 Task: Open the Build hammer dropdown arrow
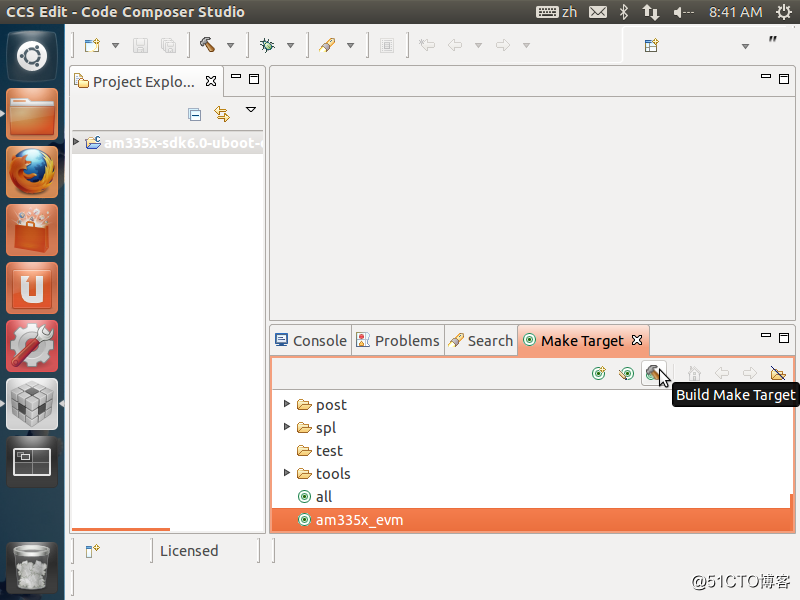click(x=231, y=45)
